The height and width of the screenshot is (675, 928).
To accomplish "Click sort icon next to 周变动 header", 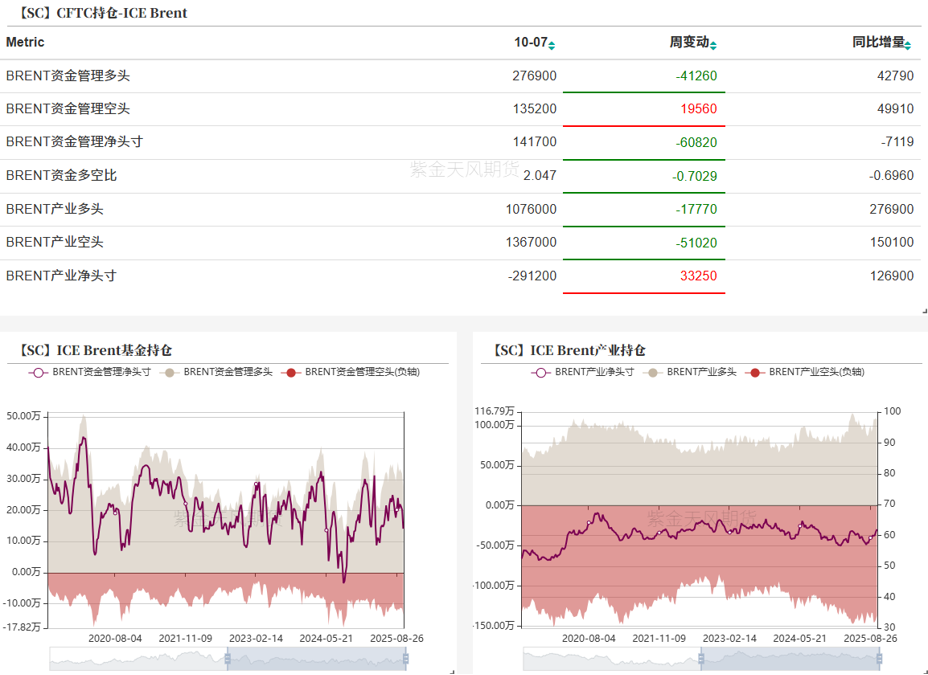I will [x=713, y=44].
